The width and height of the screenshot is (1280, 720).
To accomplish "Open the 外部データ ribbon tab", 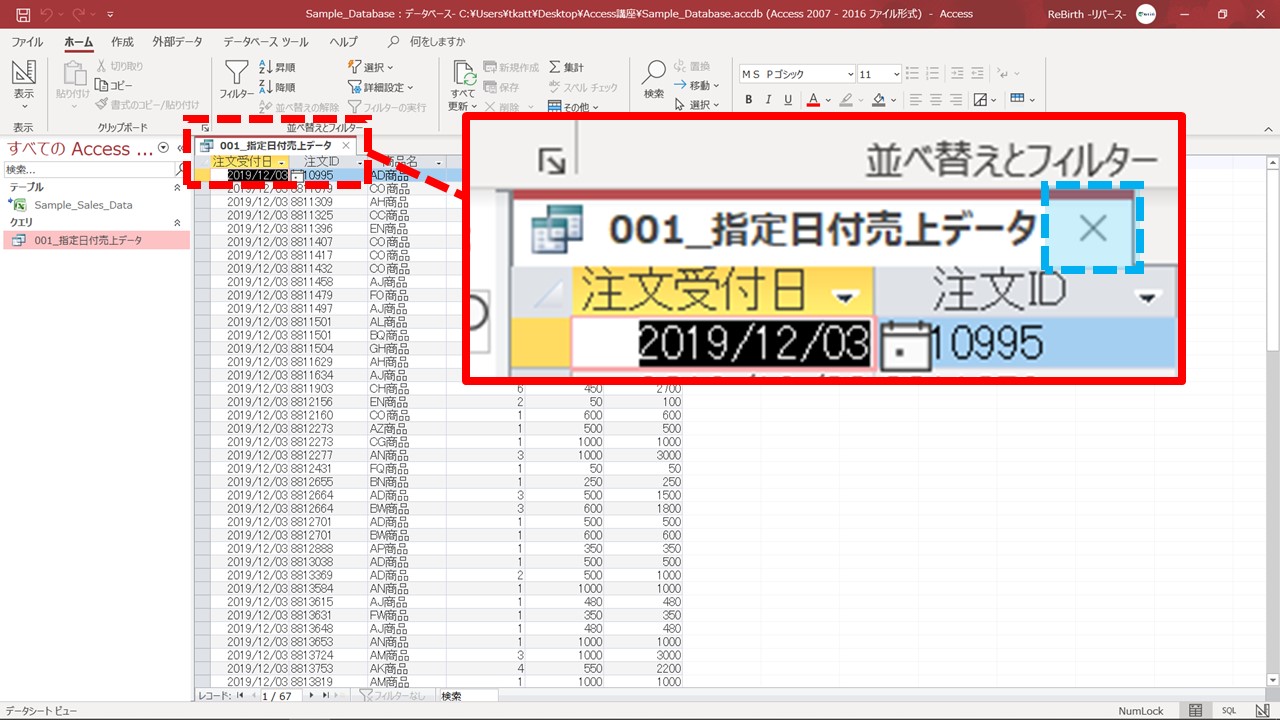I will [177, 42].
